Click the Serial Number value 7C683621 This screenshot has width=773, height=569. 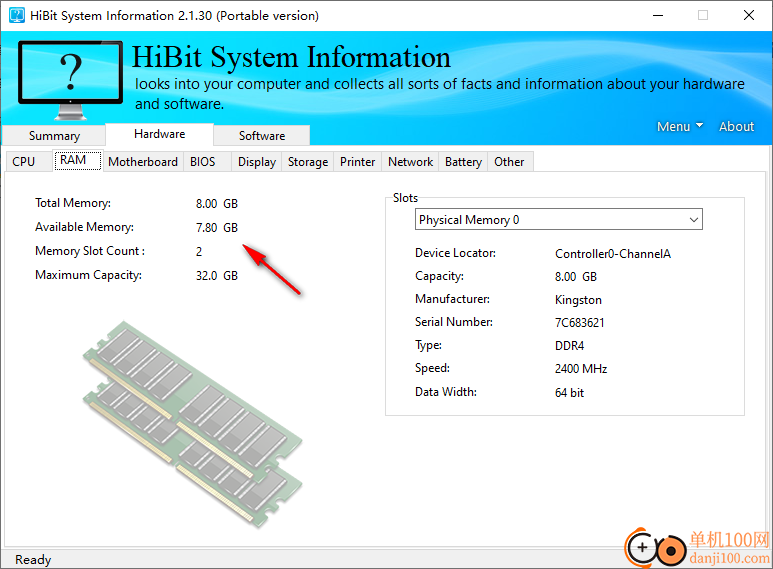(x=580, y=322)
